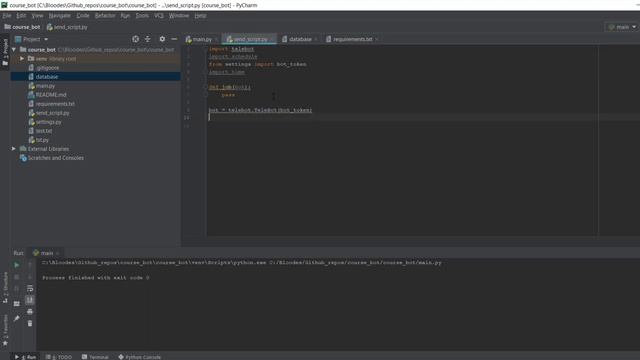
Task: Select Scratches and Consoles node
Action: (56, 158)
